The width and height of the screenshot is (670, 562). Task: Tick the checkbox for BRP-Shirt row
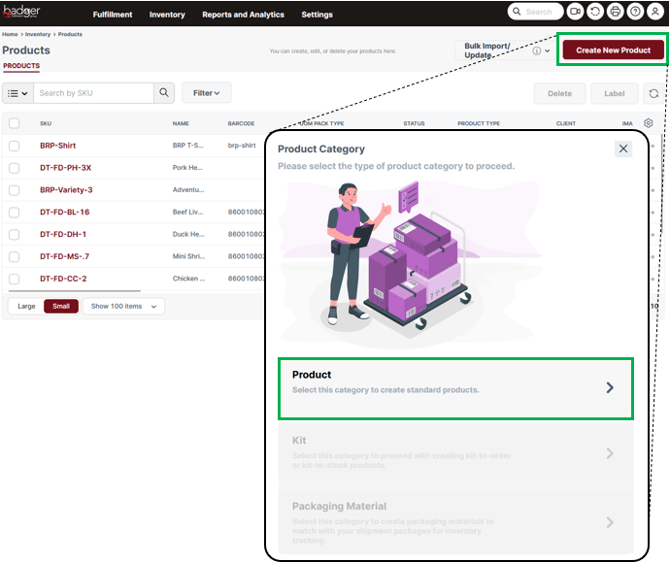tap(14, 146)
